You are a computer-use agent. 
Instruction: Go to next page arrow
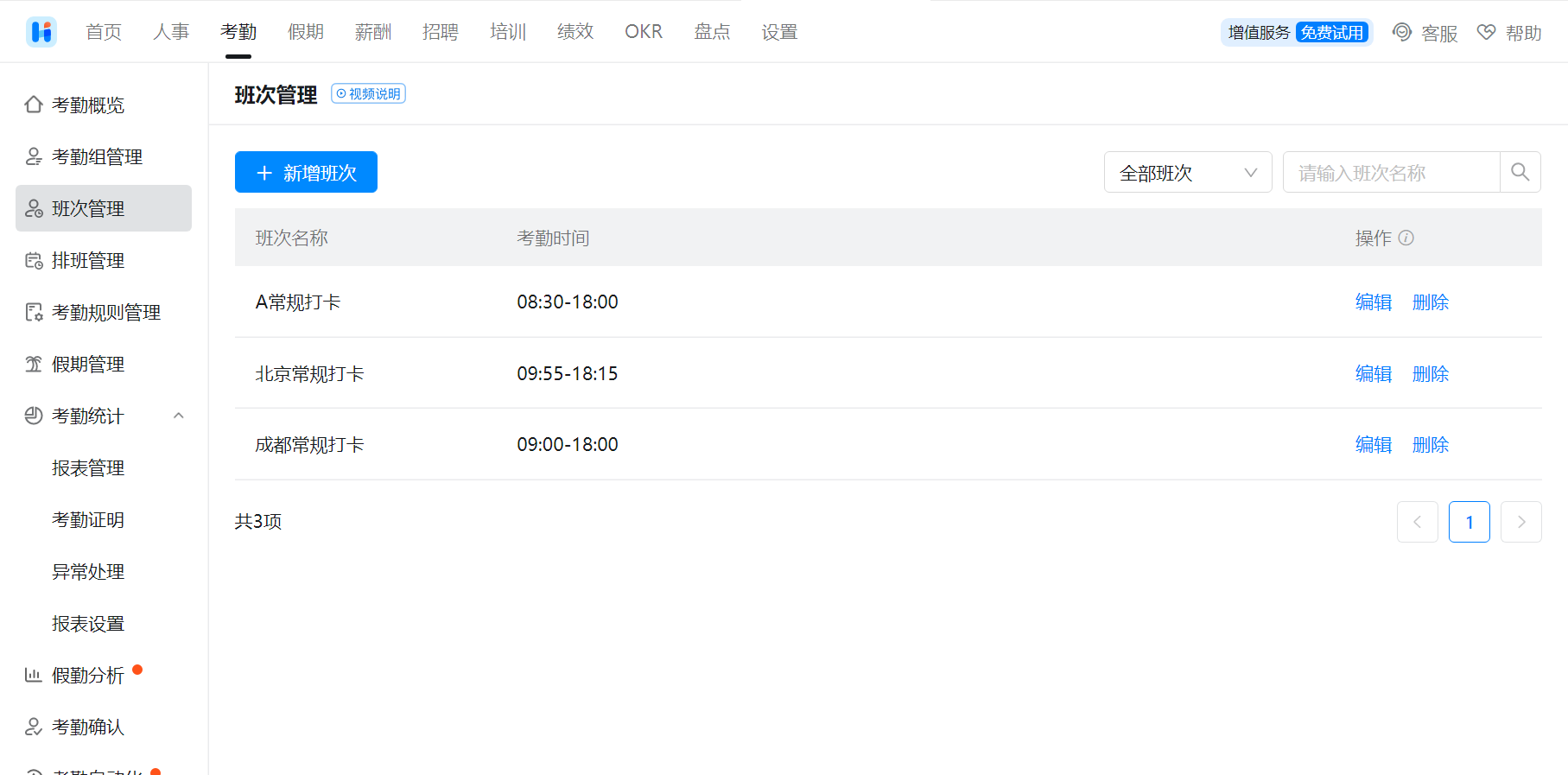coord(1521,522)
